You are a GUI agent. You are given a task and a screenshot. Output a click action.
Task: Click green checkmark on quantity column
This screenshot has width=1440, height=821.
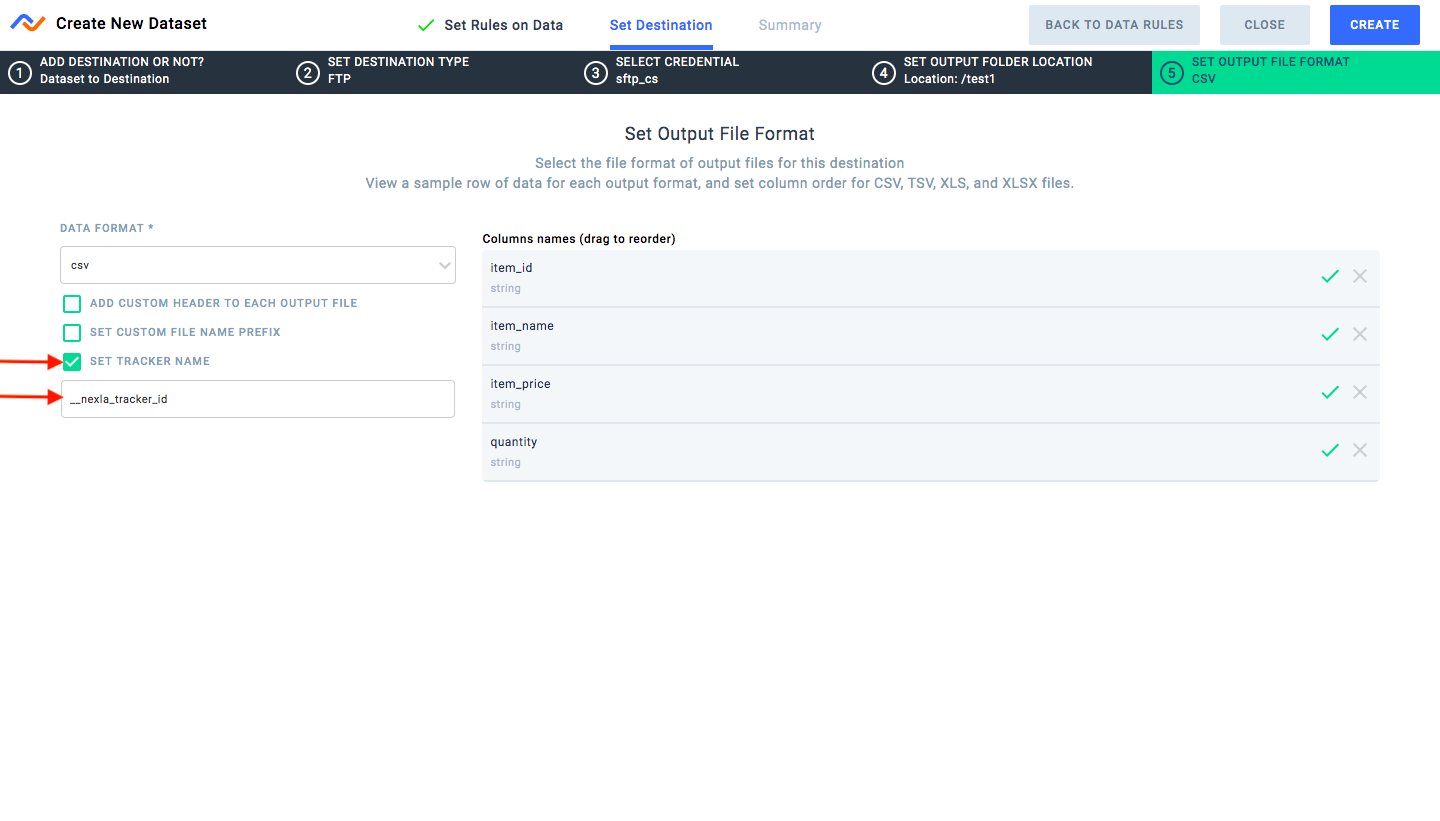pyautogui.click(x=1330, y=450)
